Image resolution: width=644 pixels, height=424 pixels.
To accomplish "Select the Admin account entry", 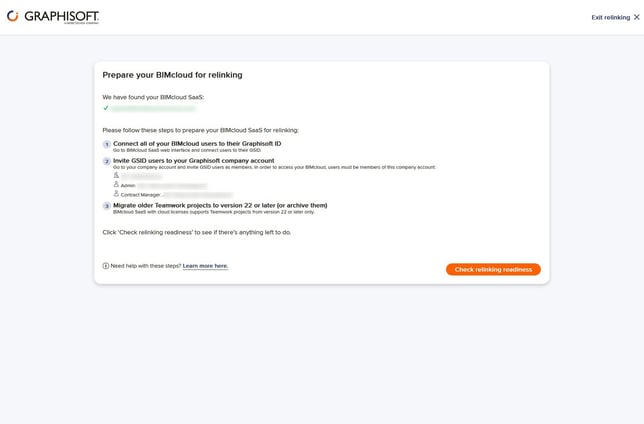I will coord(163,185).
